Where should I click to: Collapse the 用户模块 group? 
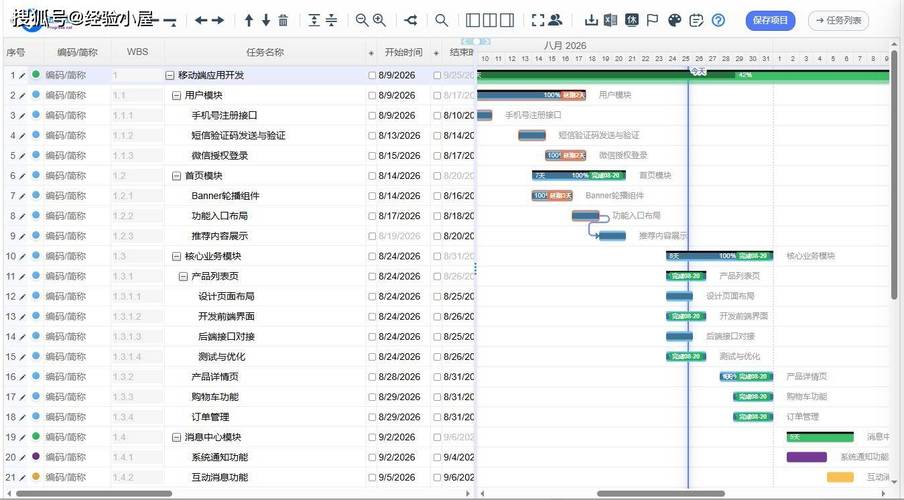click(176, 95)
